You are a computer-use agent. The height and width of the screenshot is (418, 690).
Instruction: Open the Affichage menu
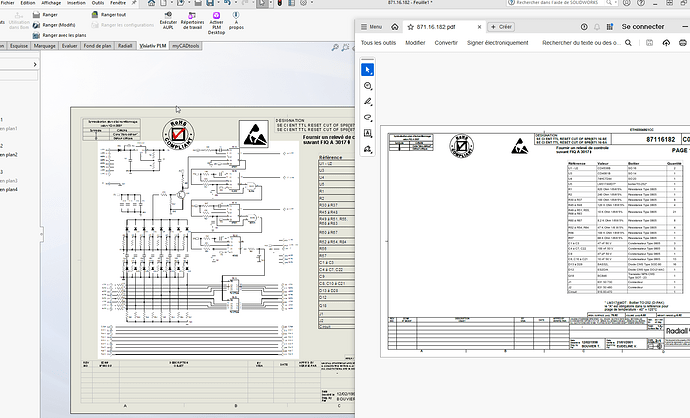coord(51,3)
